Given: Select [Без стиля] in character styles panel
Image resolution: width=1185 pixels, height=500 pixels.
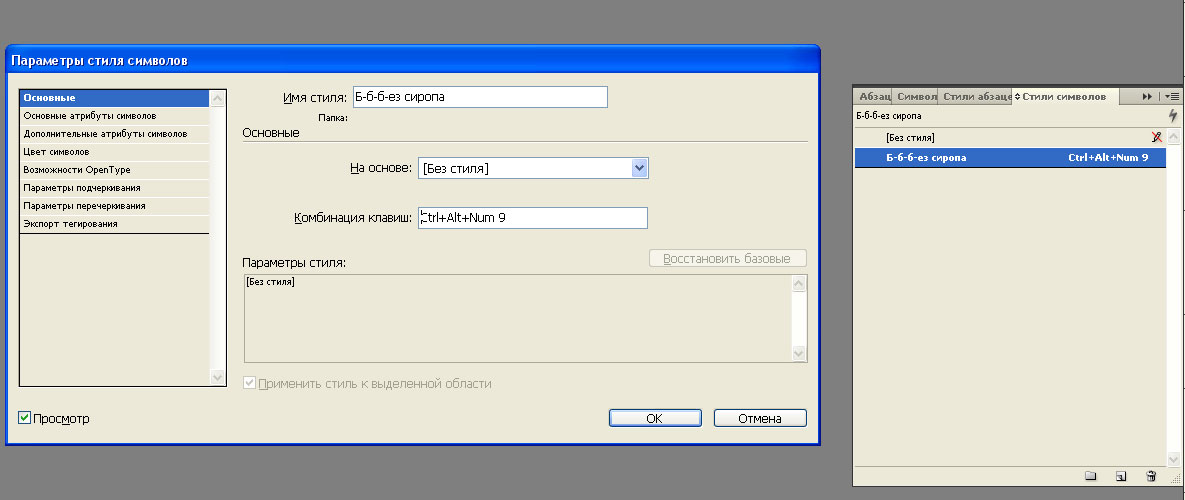Looking at the screenshot, I should pyautogui.click(x=1010, y=137).
